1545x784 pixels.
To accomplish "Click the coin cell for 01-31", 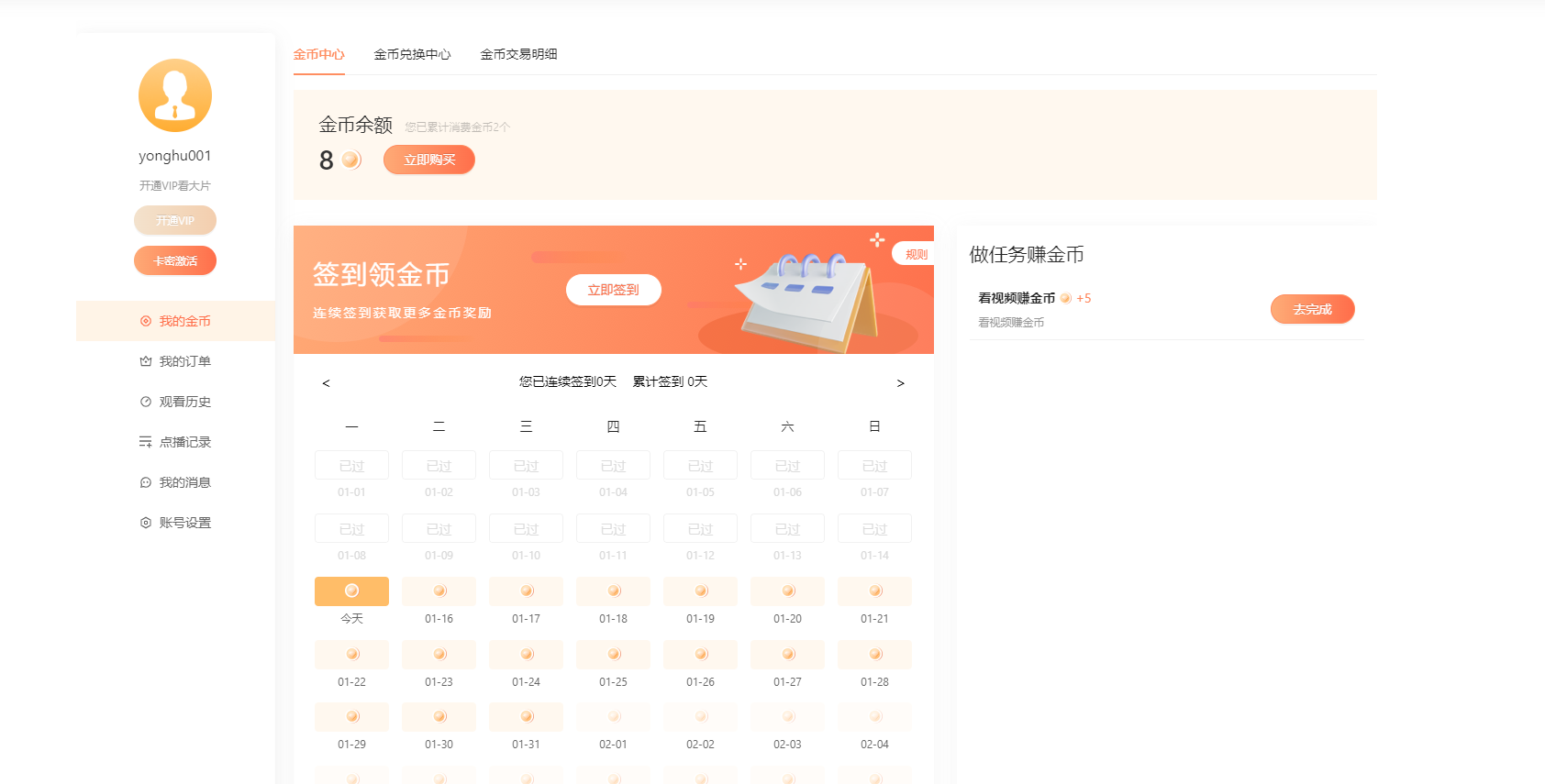I will tap(526, 717).
